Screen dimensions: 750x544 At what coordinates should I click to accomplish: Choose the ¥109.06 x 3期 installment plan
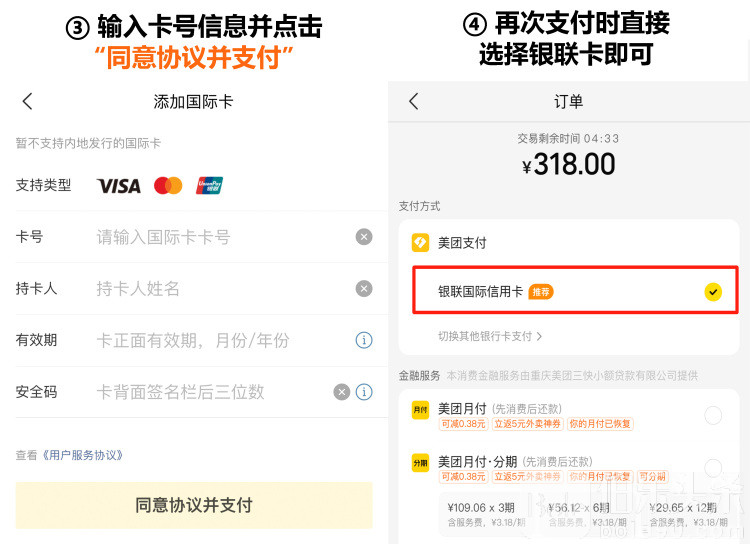tap(482, 514)
